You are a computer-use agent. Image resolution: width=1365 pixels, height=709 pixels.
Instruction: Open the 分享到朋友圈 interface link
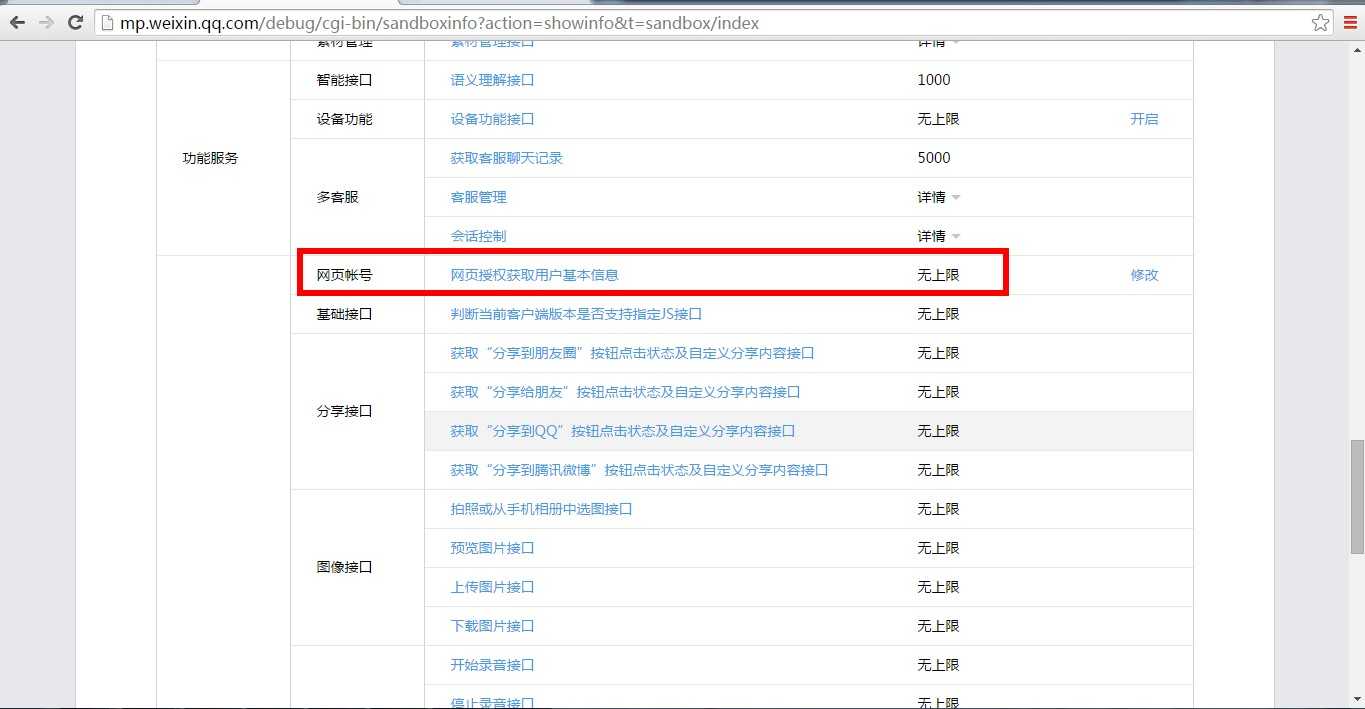click(632, 353)
